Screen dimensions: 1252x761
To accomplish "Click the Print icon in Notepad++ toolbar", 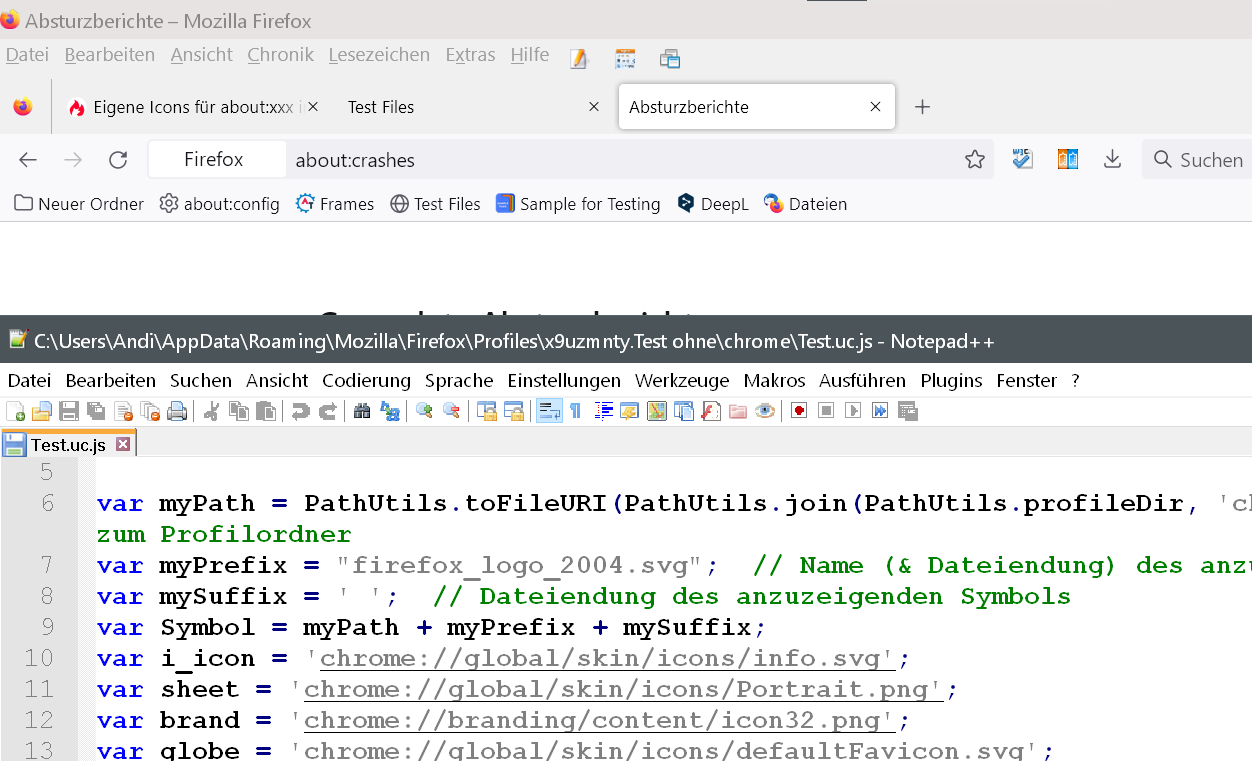I will 177,411.
